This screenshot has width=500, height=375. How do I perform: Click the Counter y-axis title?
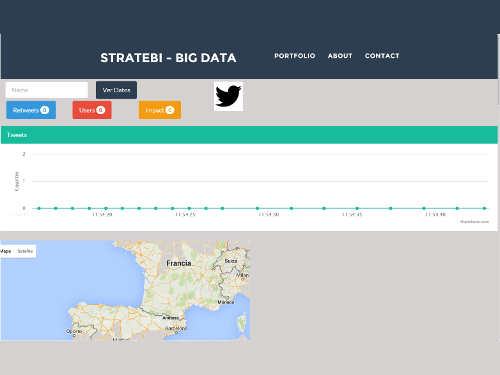click(x=17, y=181)
